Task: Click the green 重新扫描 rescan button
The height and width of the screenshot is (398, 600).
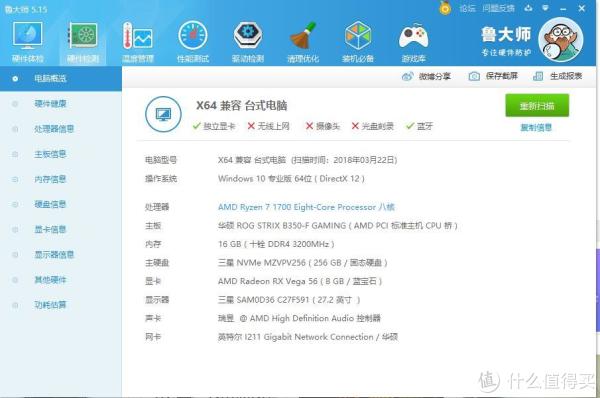Action: pos(537,105)
